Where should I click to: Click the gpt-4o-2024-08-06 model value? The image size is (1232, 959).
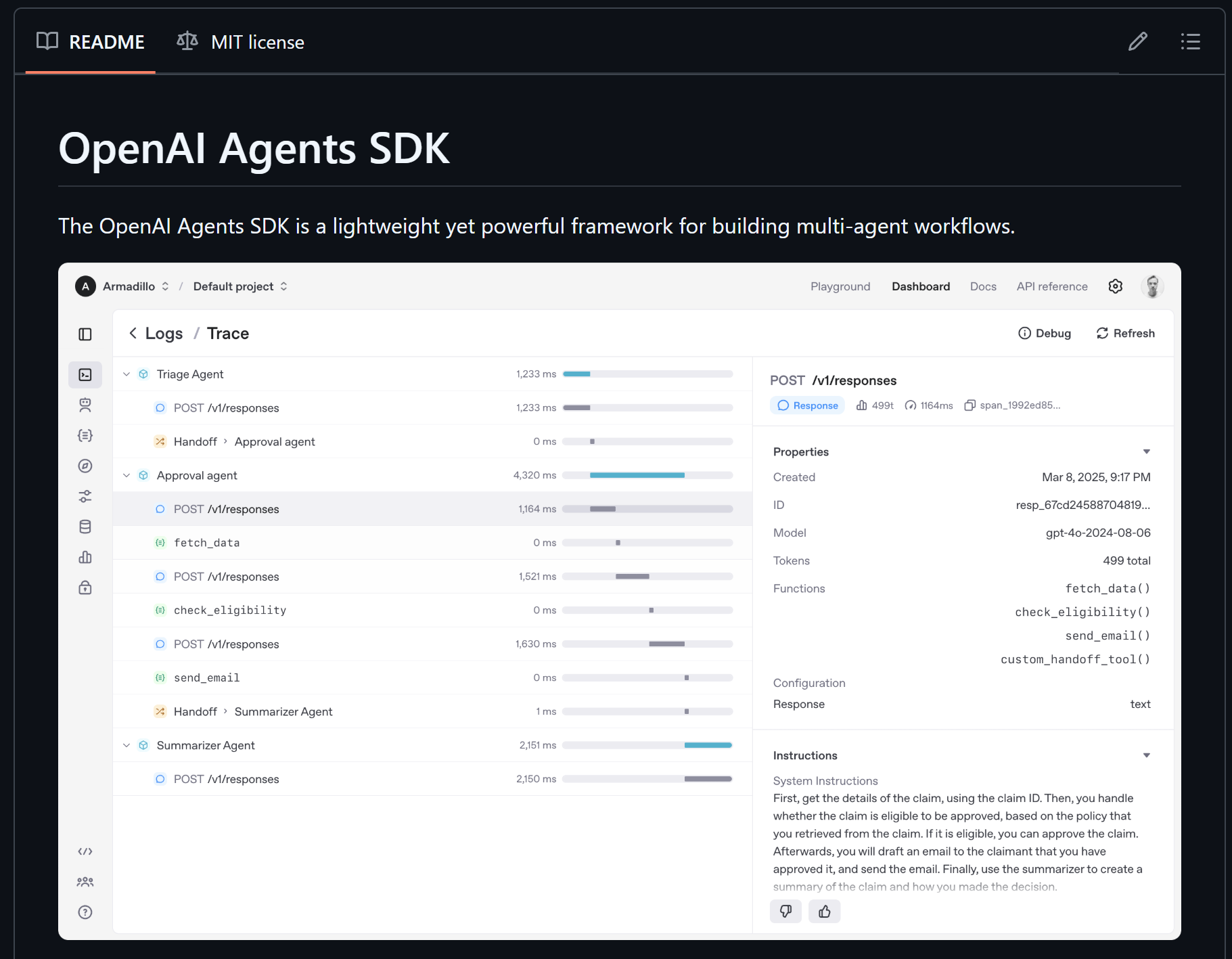[1098, 533]
